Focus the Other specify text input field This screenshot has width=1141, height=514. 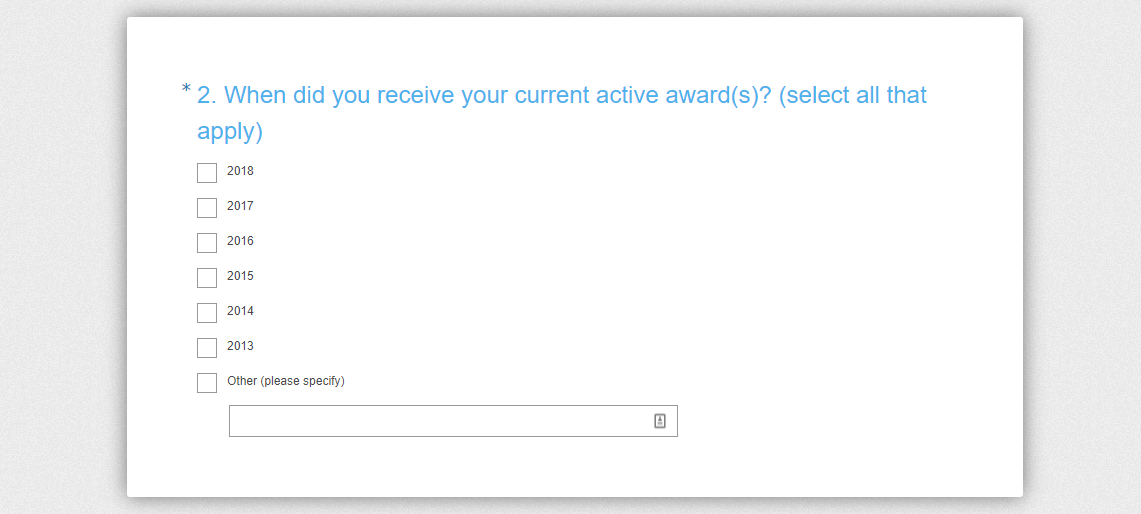[440, 421]
